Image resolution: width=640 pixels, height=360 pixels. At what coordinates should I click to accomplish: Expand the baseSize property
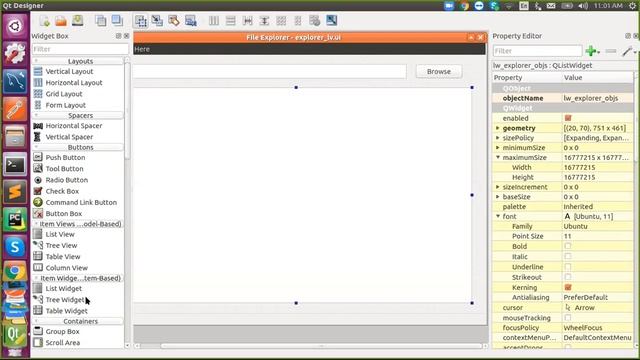498,196
